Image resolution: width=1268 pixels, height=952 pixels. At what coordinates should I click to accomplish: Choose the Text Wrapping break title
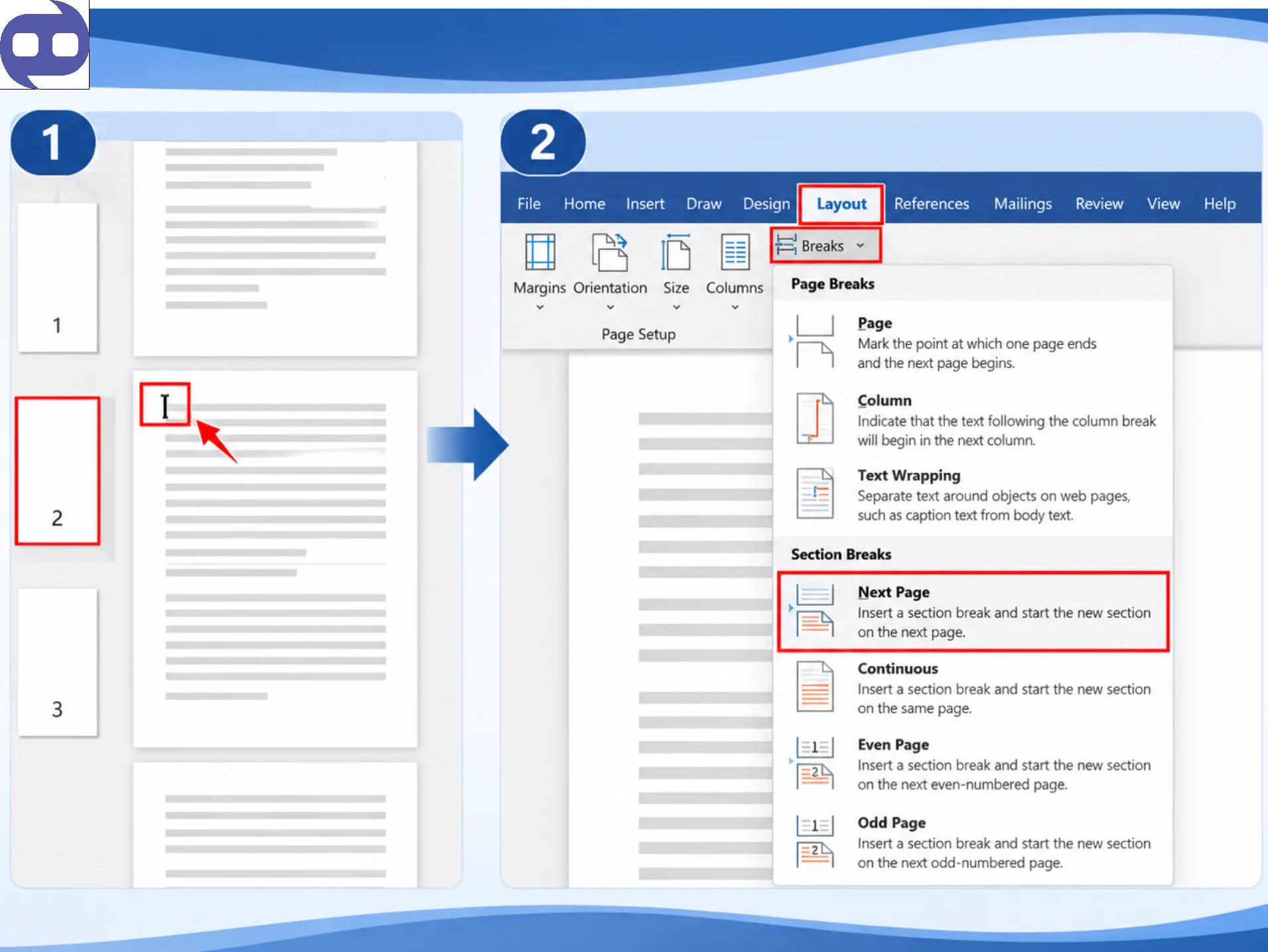(908, 476)
